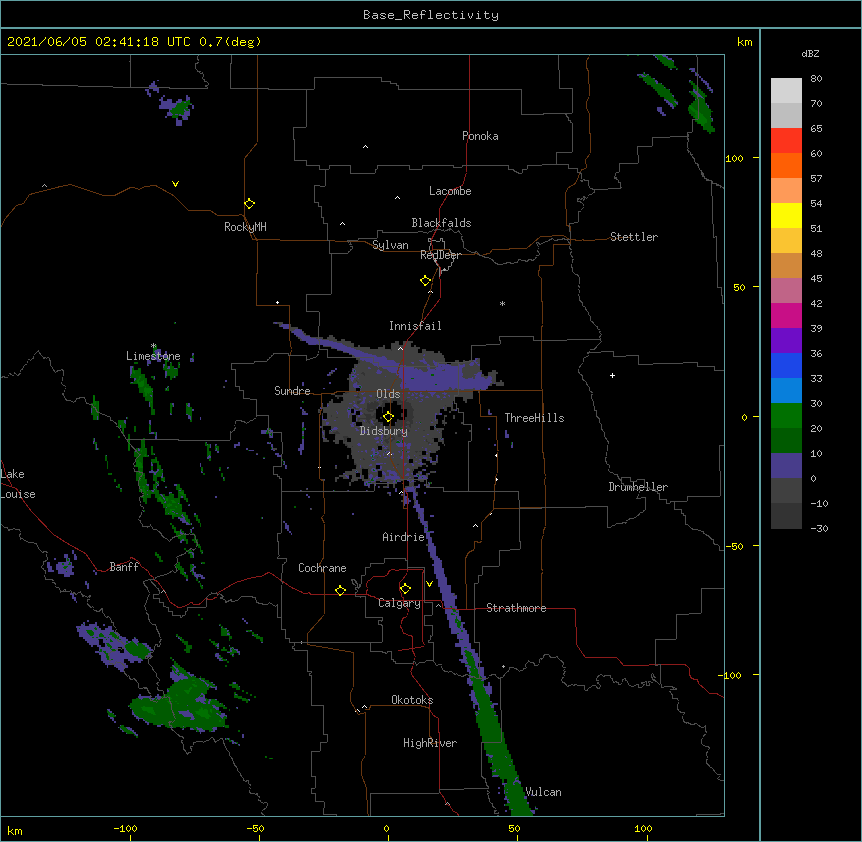Pick the red 60-65 dBZ legend swatch
This screenshot has width=862, height=842.
click(x=786, y=141)
